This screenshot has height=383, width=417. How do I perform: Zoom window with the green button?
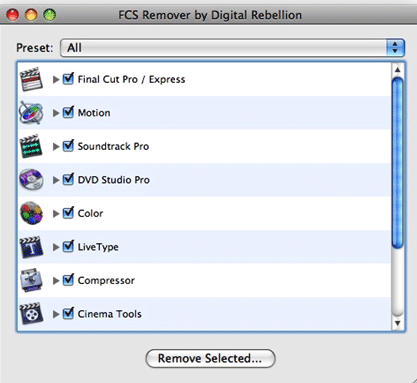pos(49,15)
